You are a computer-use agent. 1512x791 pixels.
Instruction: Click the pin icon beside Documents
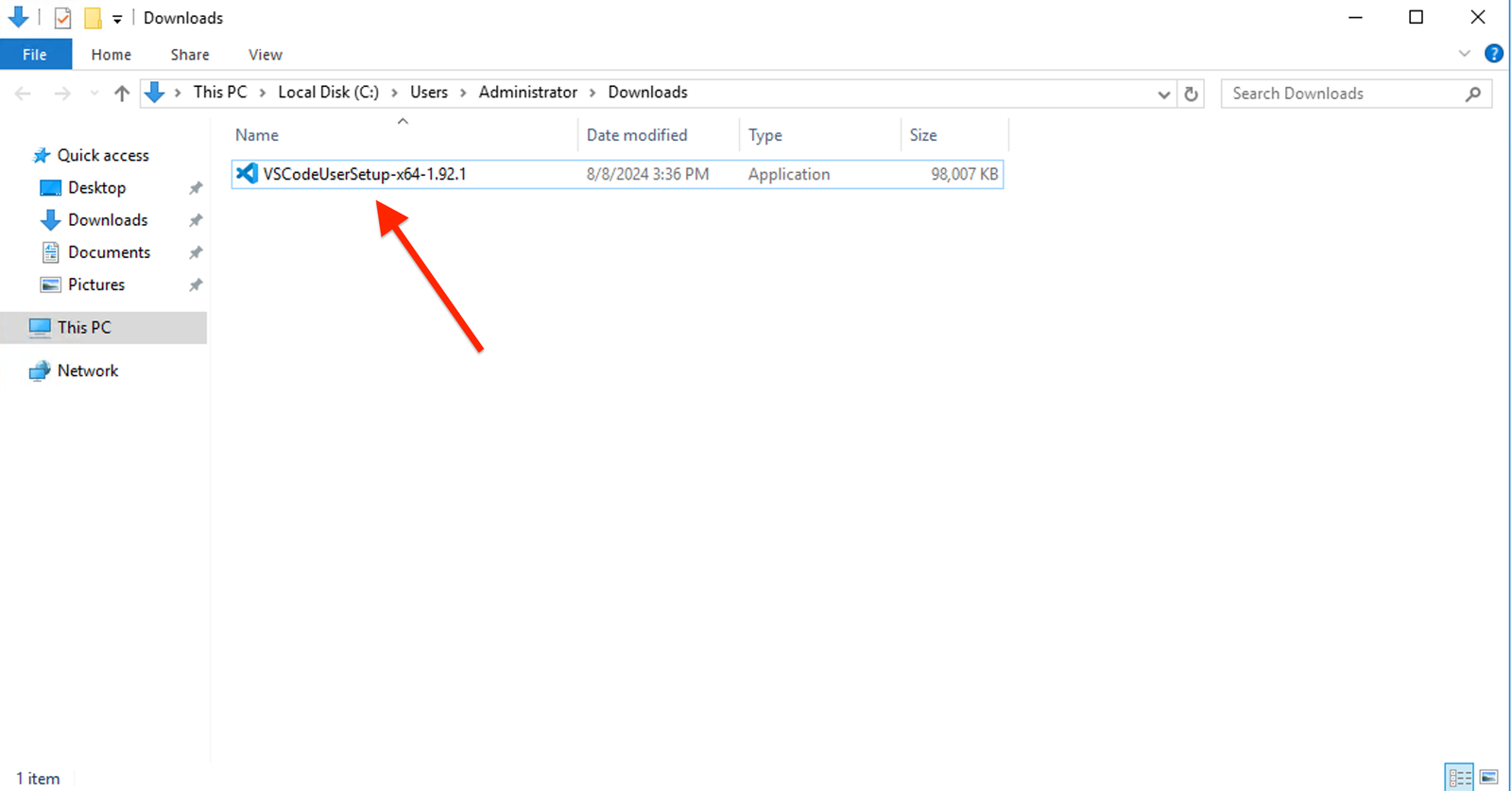[196, 252]
